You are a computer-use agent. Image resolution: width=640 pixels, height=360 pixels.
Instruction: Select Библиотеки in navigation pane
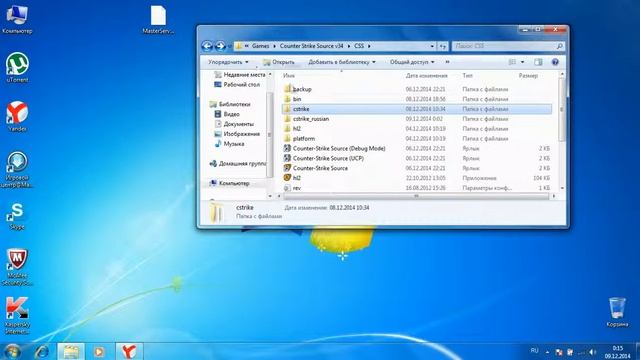click(x=230, y=104)
